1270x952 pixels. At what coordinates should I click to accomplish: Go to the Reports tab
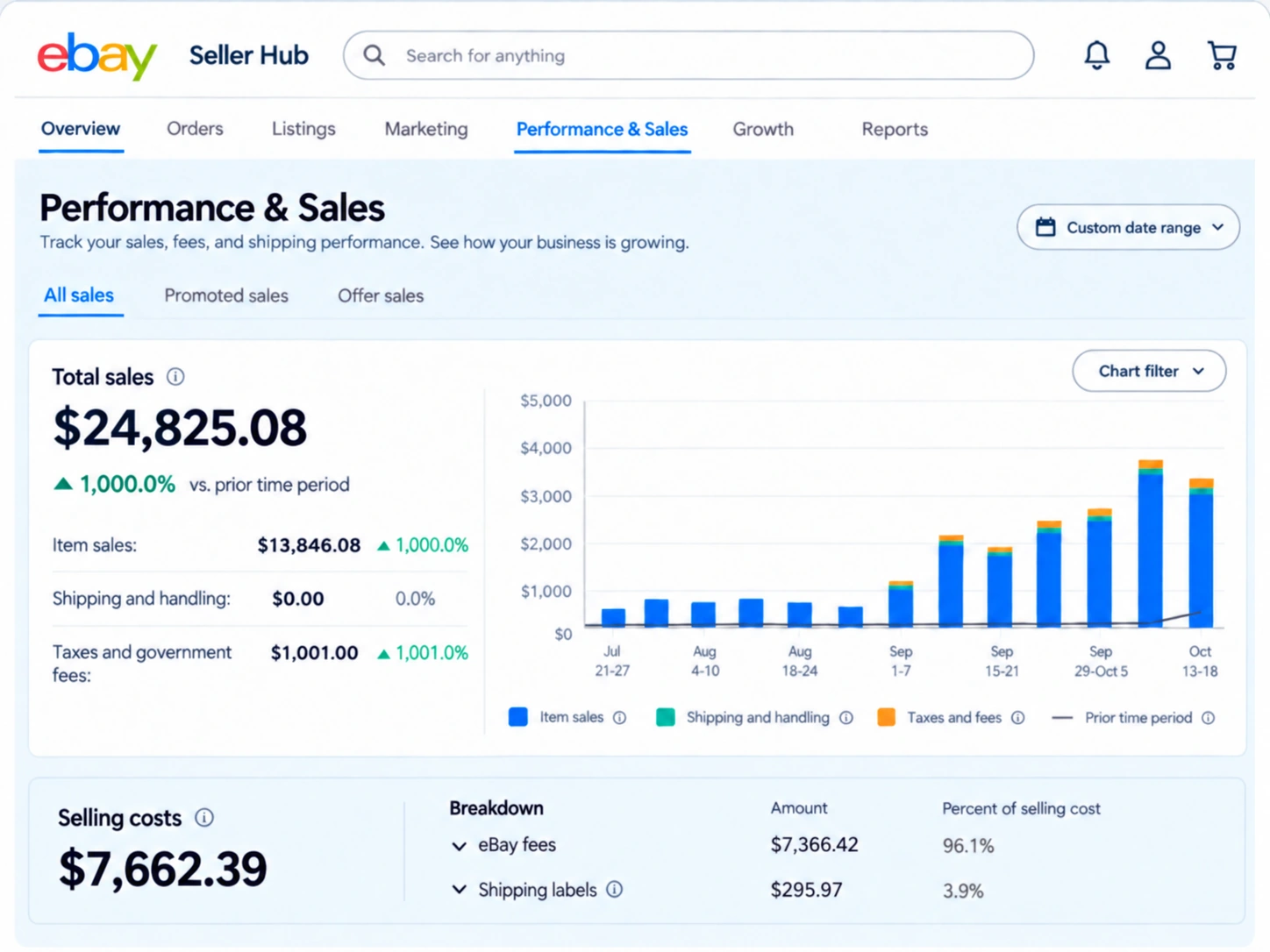click(895, 129)
